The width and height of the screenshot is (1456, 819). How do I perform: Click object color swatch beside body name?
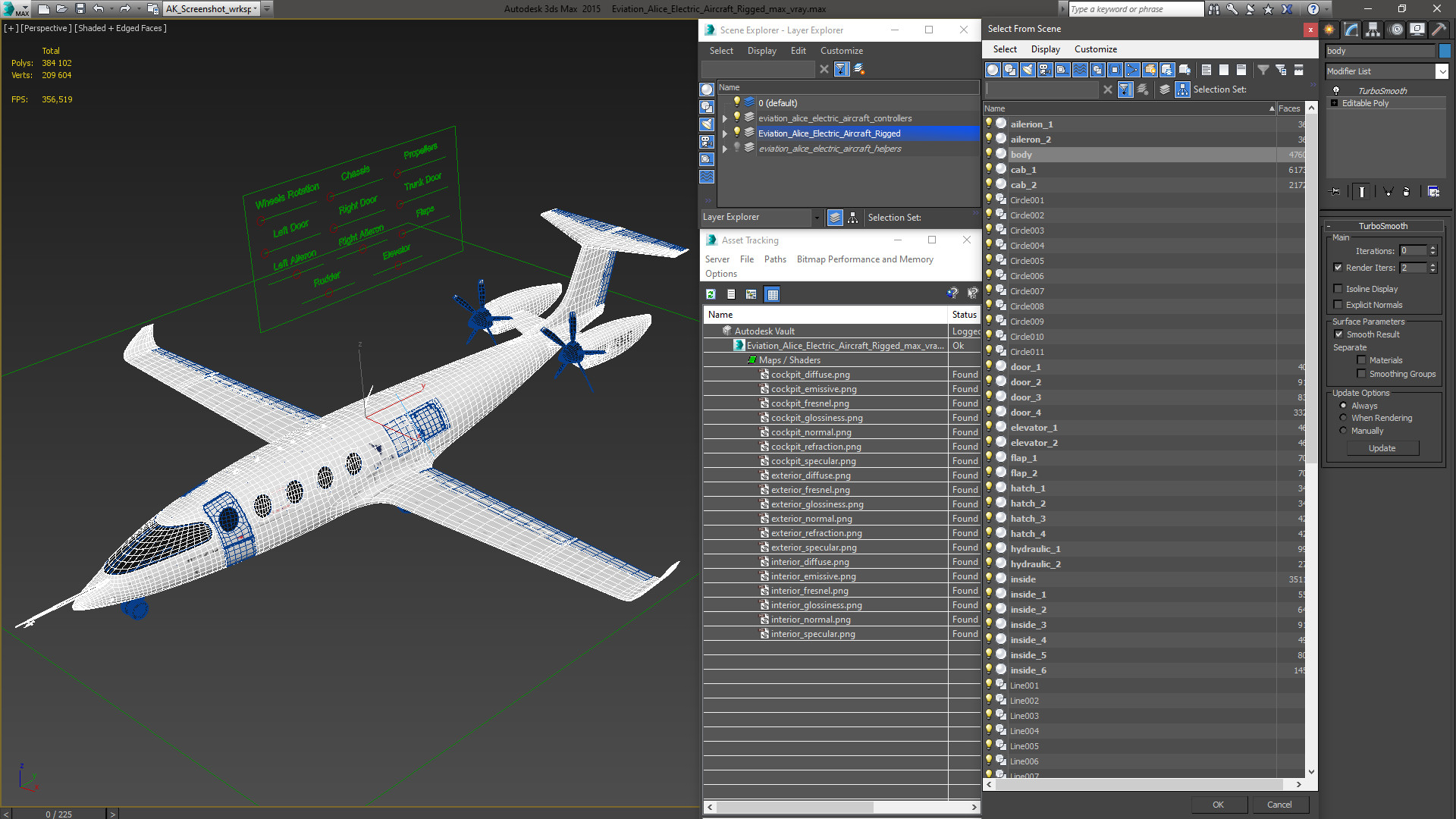click(x=1445, y=51)
